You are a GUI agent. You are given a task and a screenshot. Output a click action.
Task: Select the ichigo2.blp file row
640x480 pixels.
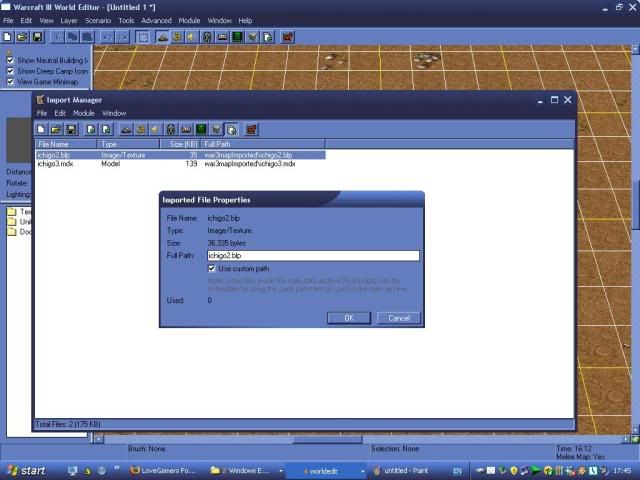(x=180, y=155)
